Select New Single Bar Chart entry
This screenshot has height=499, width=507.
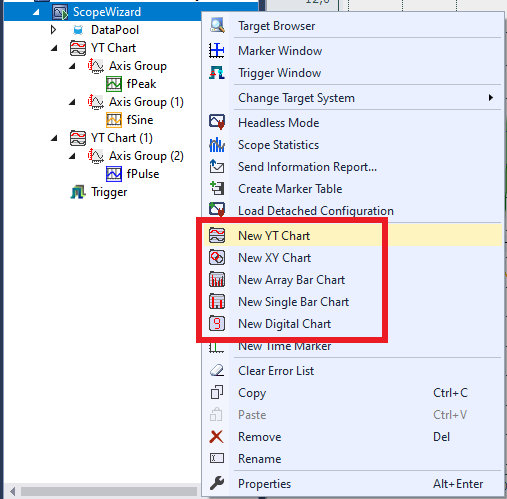pyautogui.click(x=353, y=301)
